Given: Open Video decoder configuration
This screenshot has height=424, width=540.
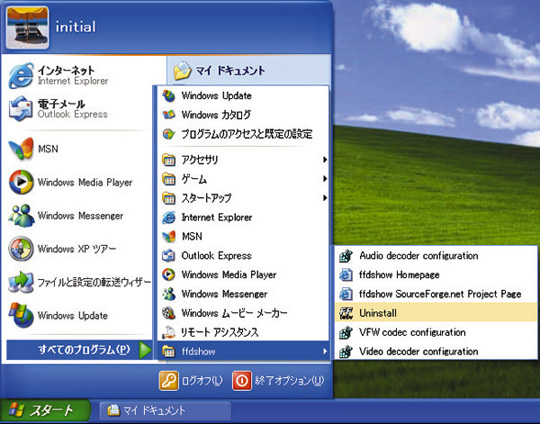Looking at the screenshot, I should click(x=436, y=351).
